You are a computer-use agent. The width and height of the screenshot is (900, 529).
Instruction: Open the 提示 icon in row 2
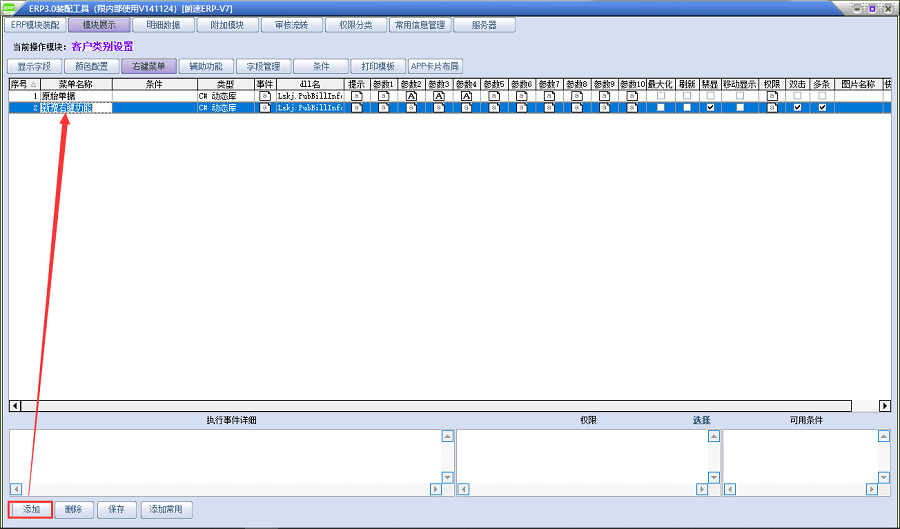tap(357, 108)
